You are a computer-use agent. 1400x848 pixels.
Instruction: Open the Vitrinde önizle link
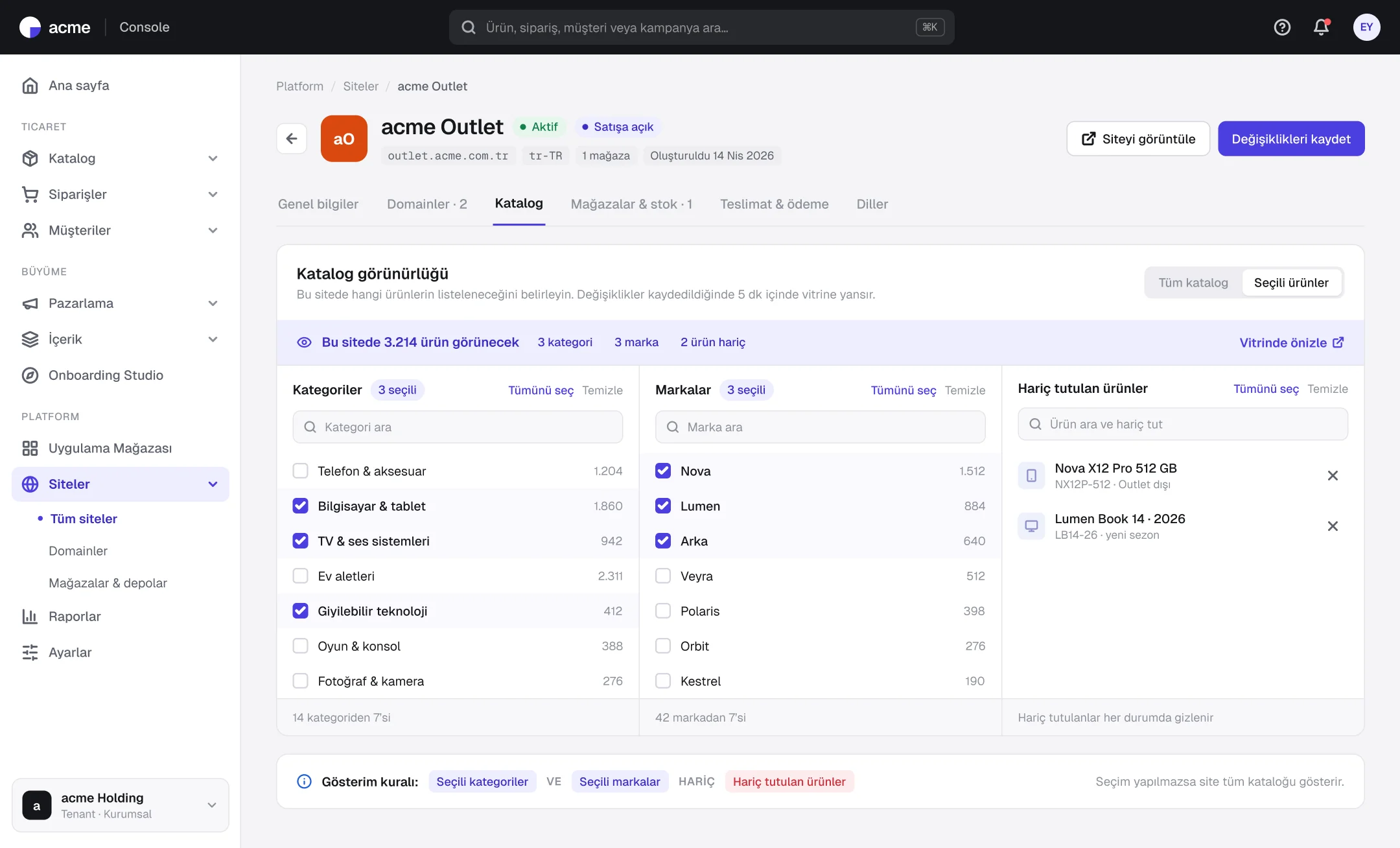[x=1292, y=342]
